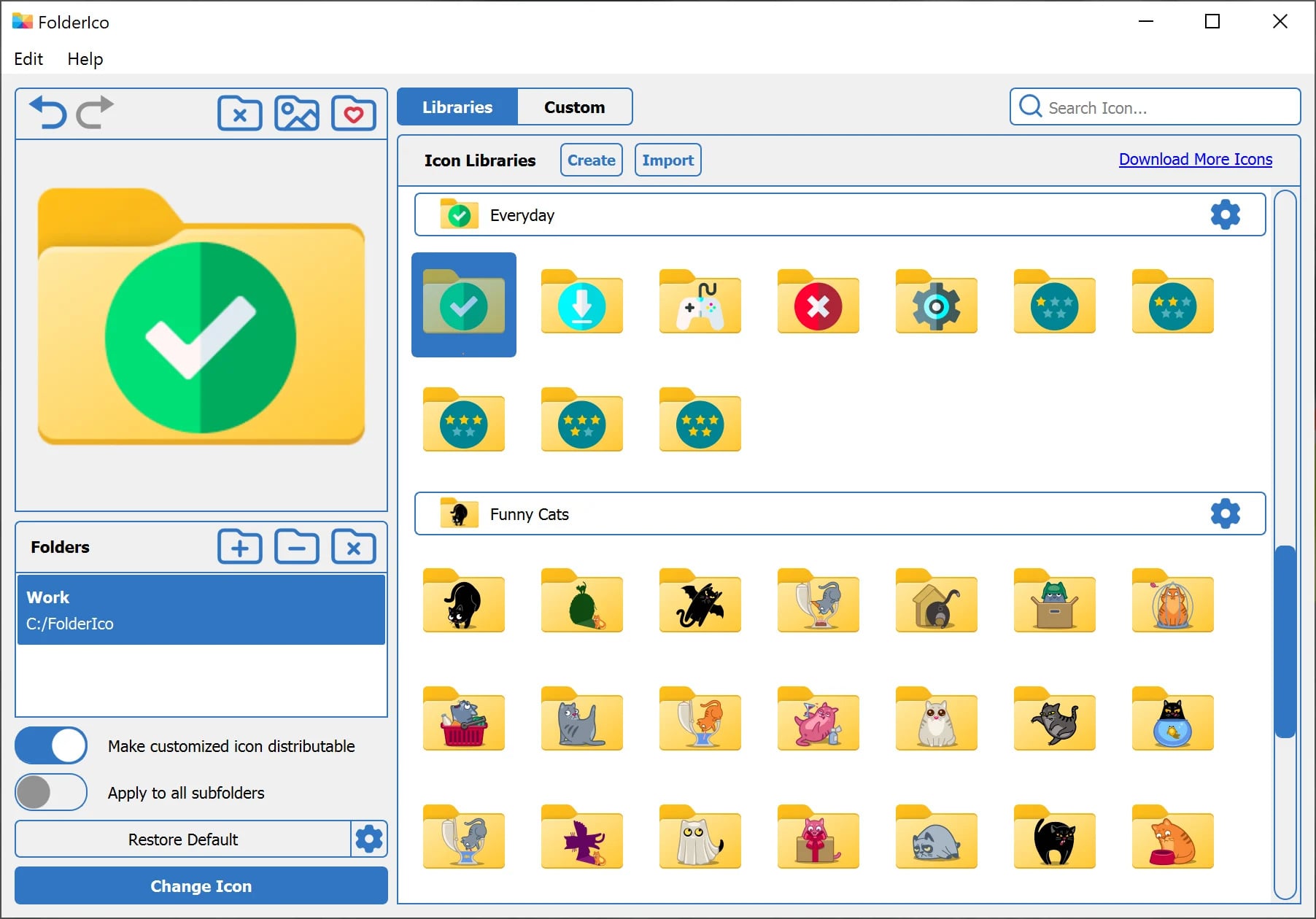Click the image picture icon in toolbar
The image size is (1316, 919).
297,114
